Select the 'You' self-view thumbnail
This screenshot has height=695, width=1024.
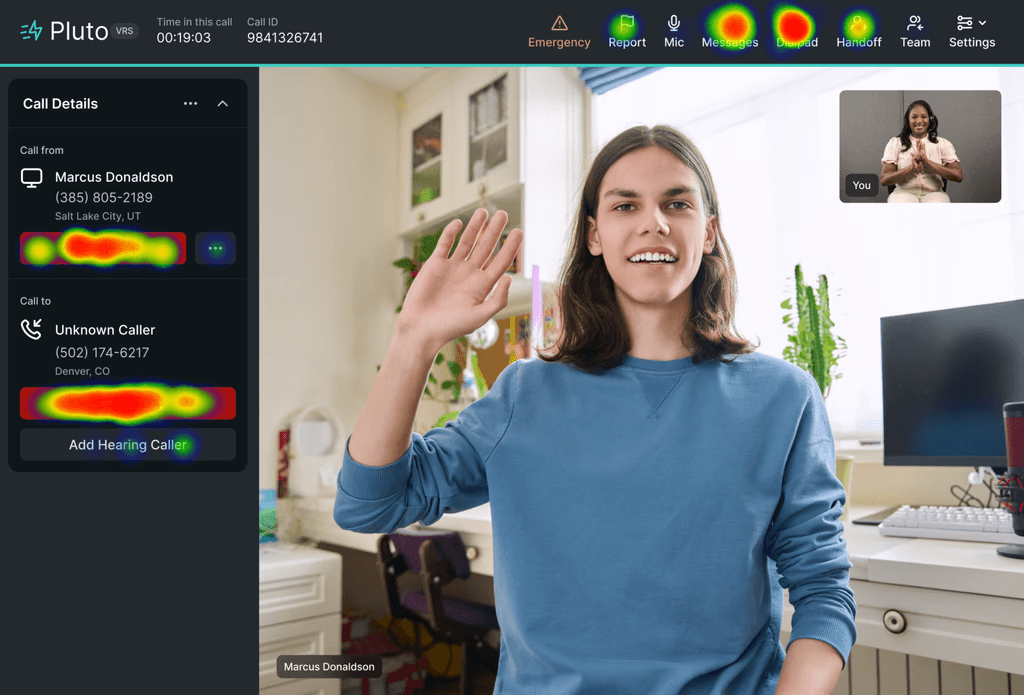(920, 146)
